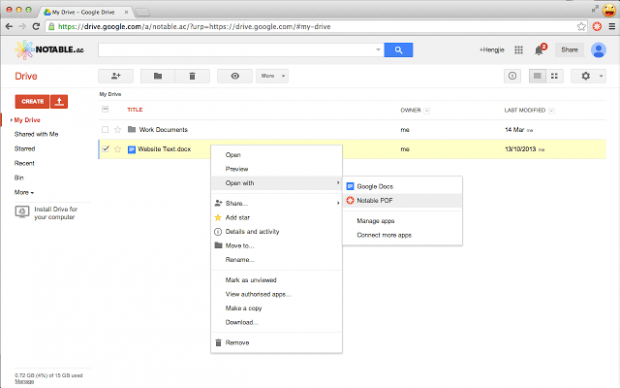Open the More dropdown in toolbar
This screenshot has width=620, height=388.
(272, 76)
